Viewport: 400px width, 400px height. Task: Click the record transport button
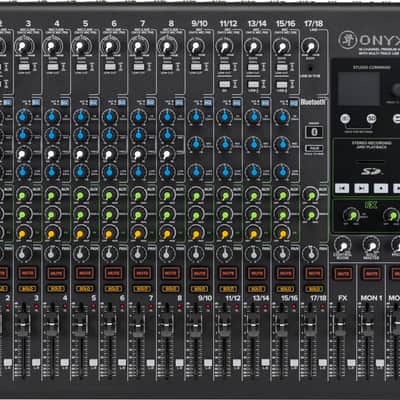point(381,188)
